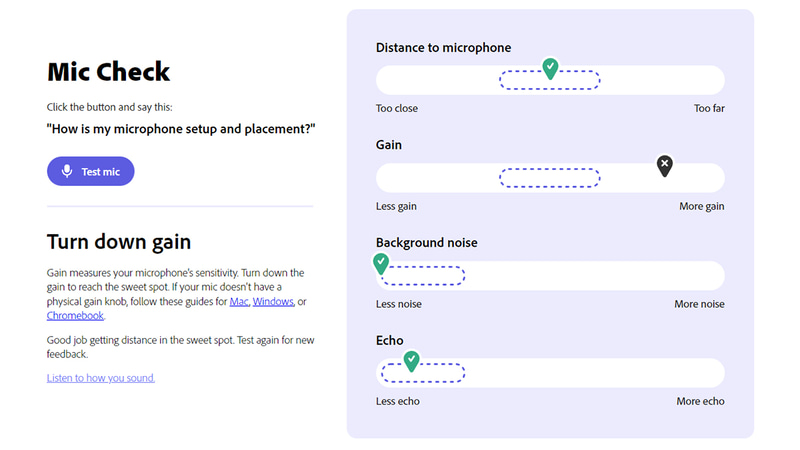
Task: Open the Mac gain guide link
Action: point(239,301)
